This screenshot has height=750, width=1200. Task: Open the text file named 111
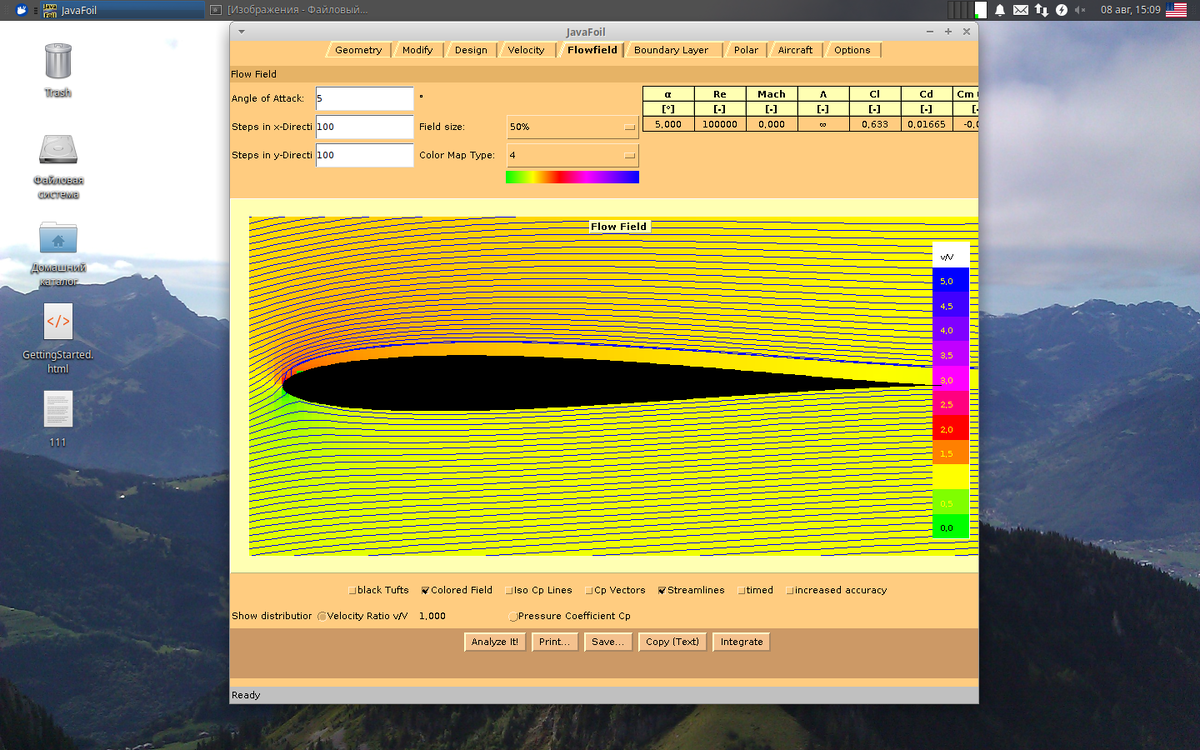tap(58, 410)
